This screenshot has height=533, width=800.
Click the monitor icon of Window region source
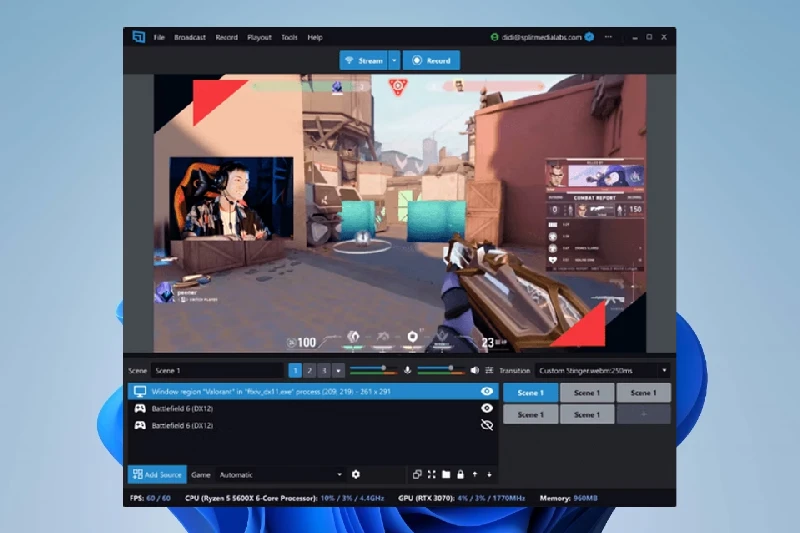click(x=140, y=391)
